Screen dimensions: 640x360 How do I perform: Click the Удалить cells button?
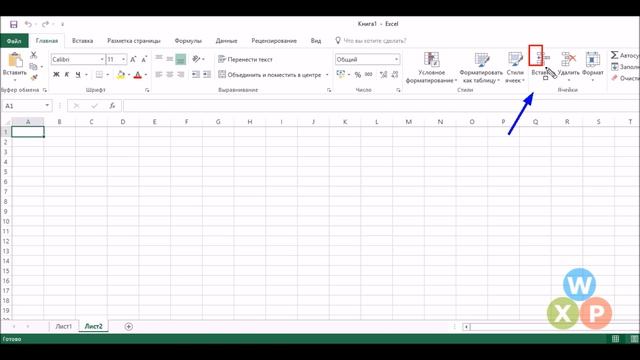[x=569, y=66]
